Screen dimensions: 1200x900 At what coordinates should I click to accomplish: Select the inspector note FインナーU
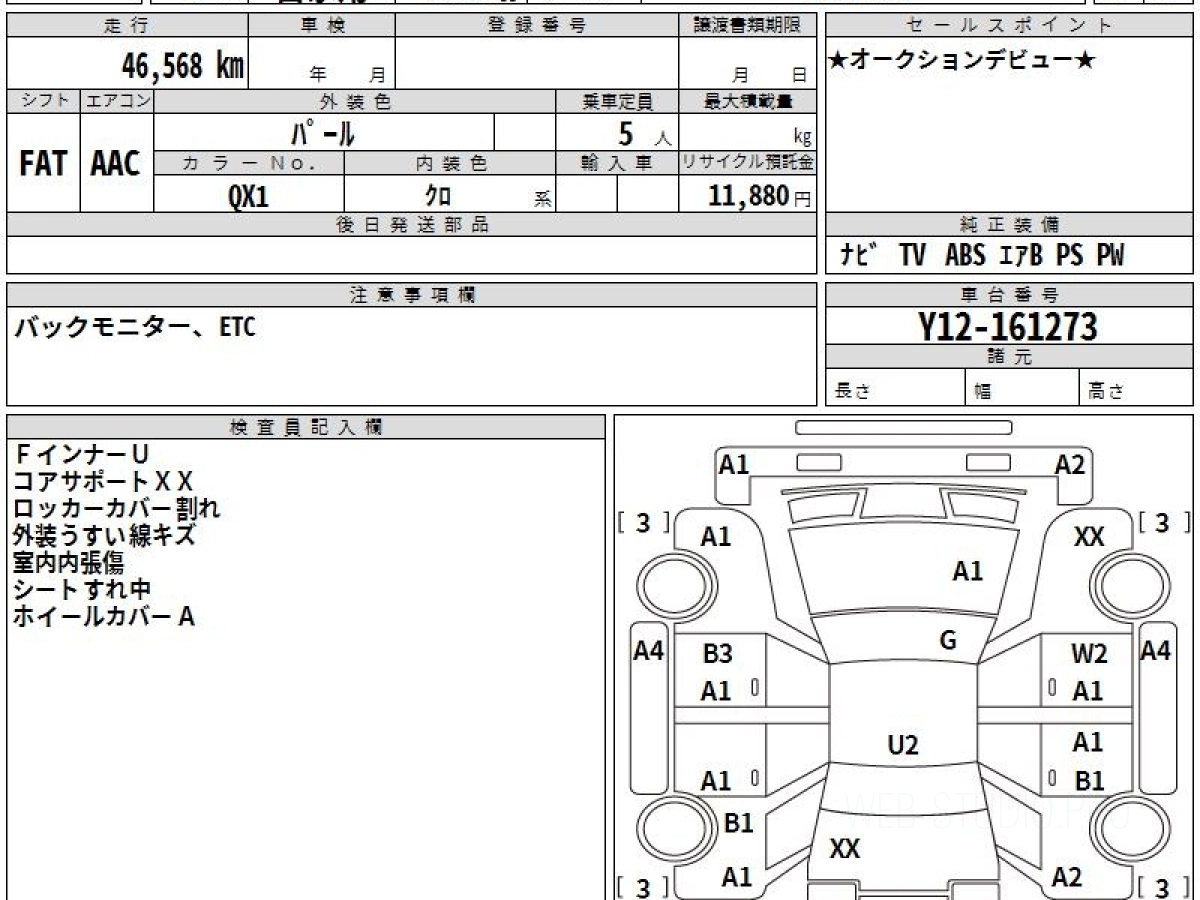click(x=82, y=455)
